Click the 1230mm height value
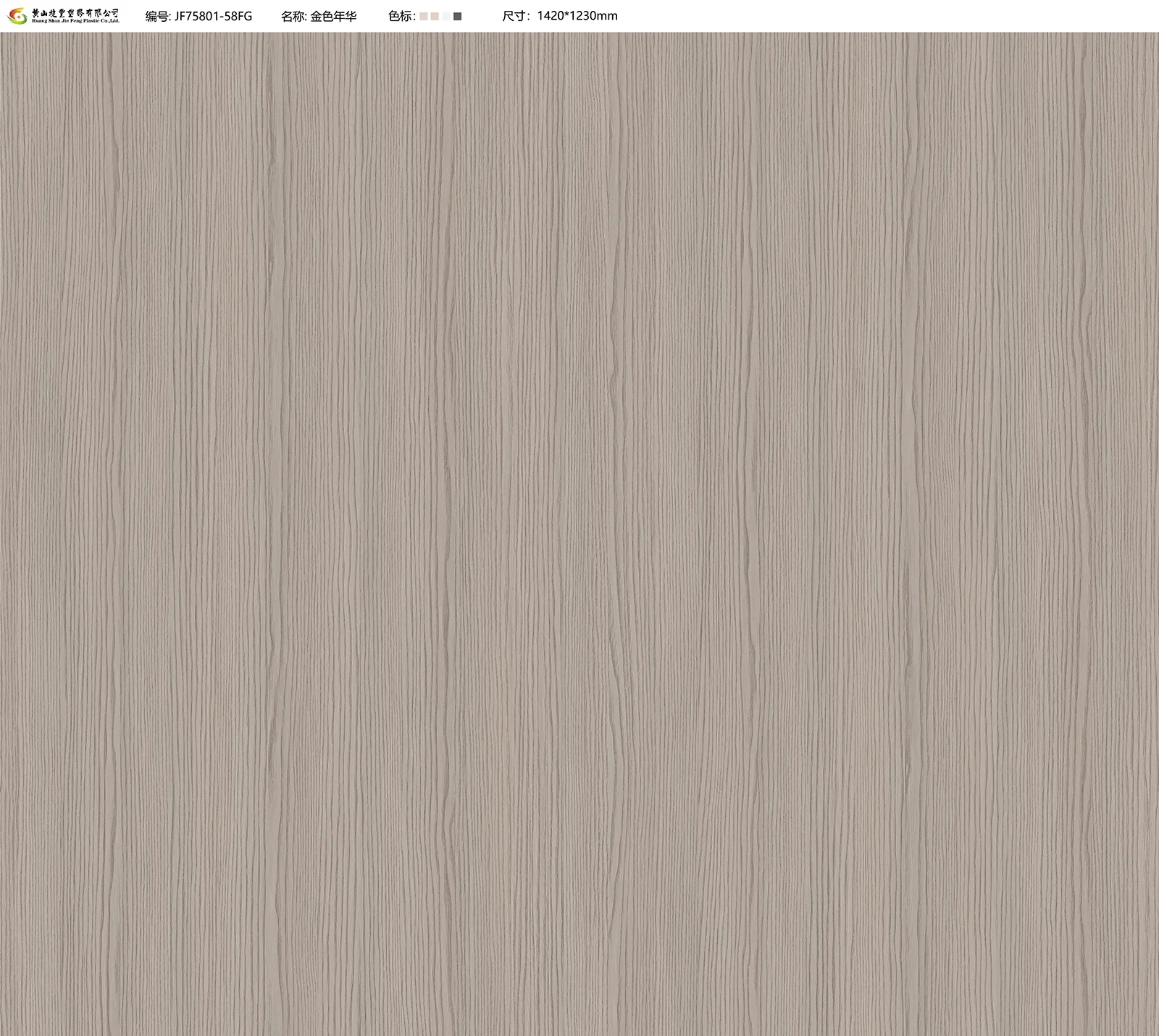The height and width of the screenshot is (1036, 1159). [594, 16]
